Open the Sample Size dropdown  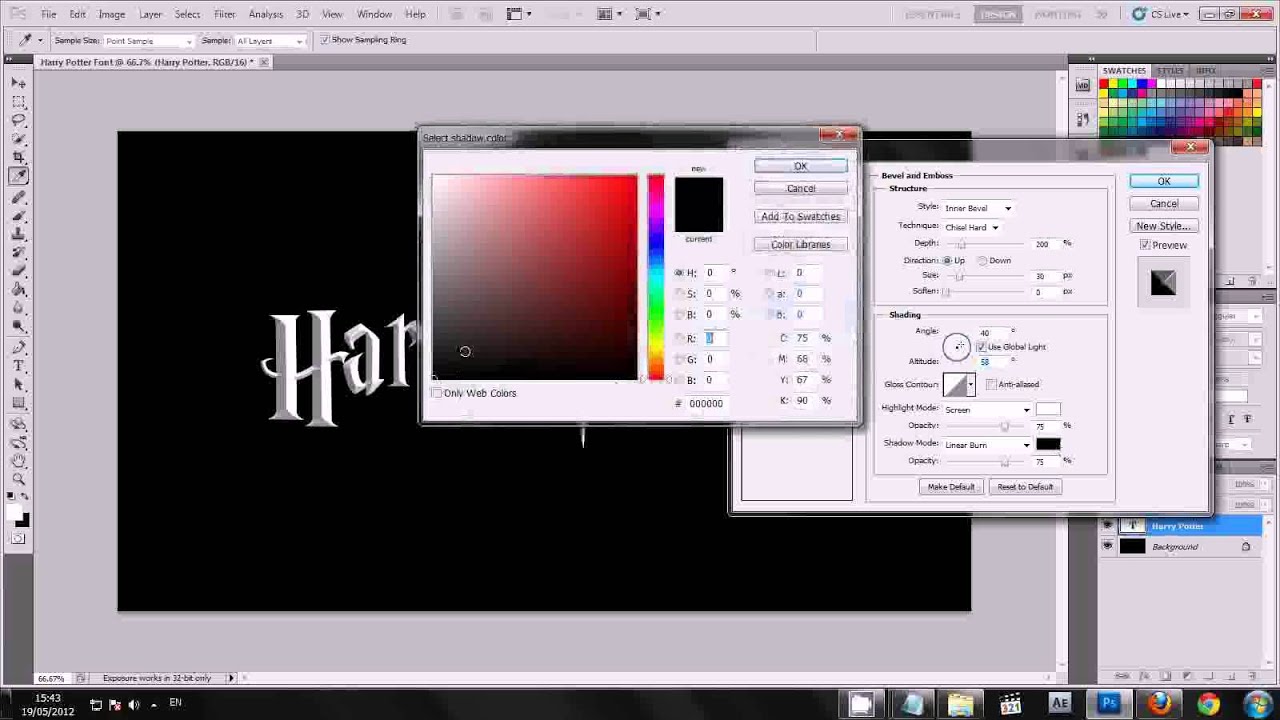tap(148, 41)
